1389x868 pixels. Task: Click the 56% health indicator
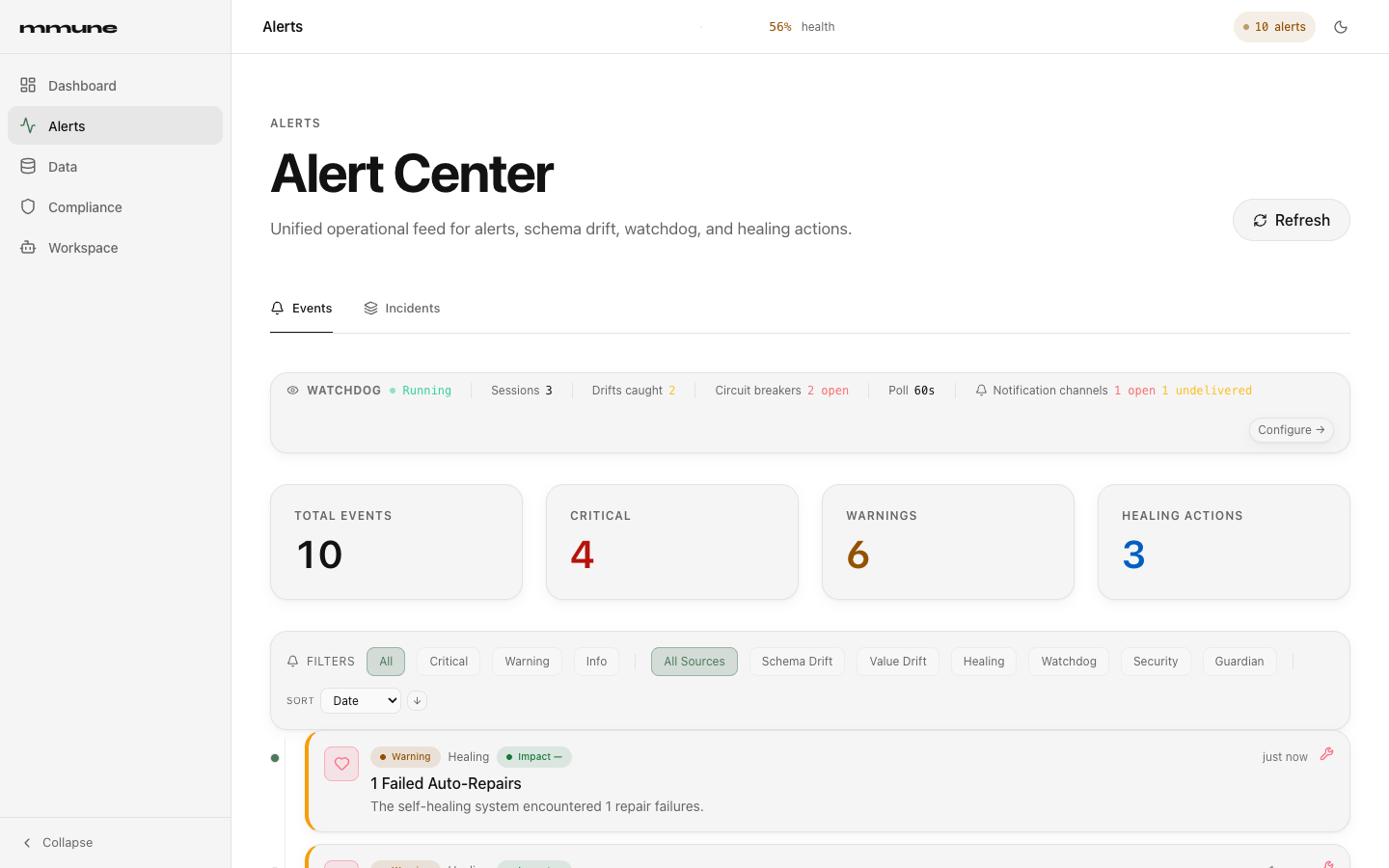[802, 27]
